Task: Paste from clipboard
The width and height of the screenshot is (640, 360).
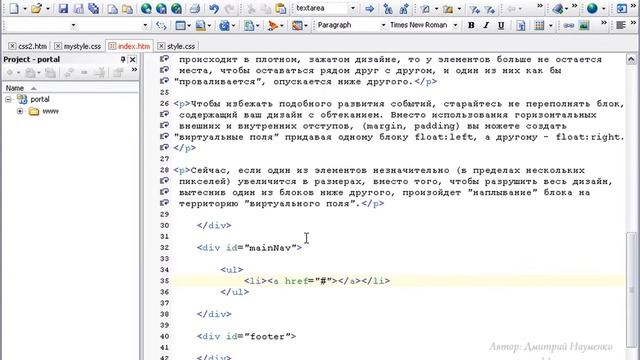Action: pyautogui.click(x=280, y=8)
